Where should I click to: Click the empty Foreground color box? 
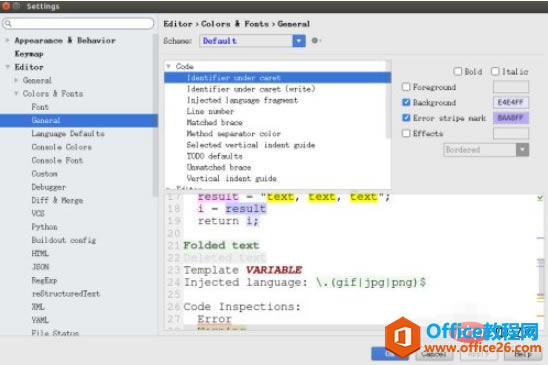coord(511,87)
